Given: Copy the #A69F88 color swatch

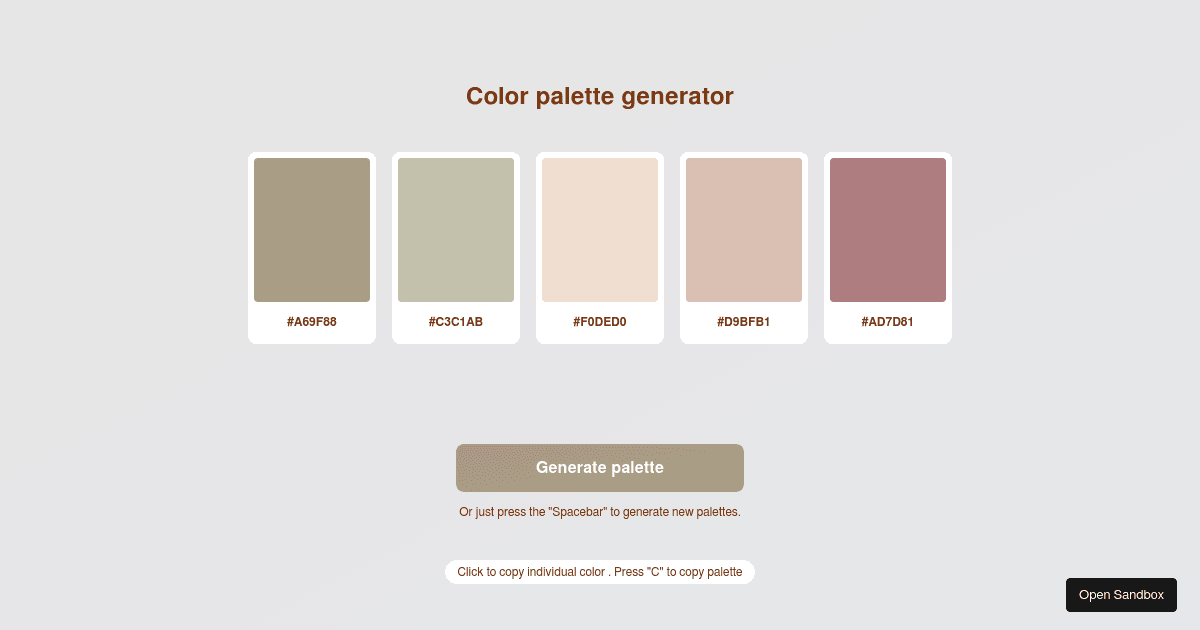Looking at the screenshot, I should point(311,229).
